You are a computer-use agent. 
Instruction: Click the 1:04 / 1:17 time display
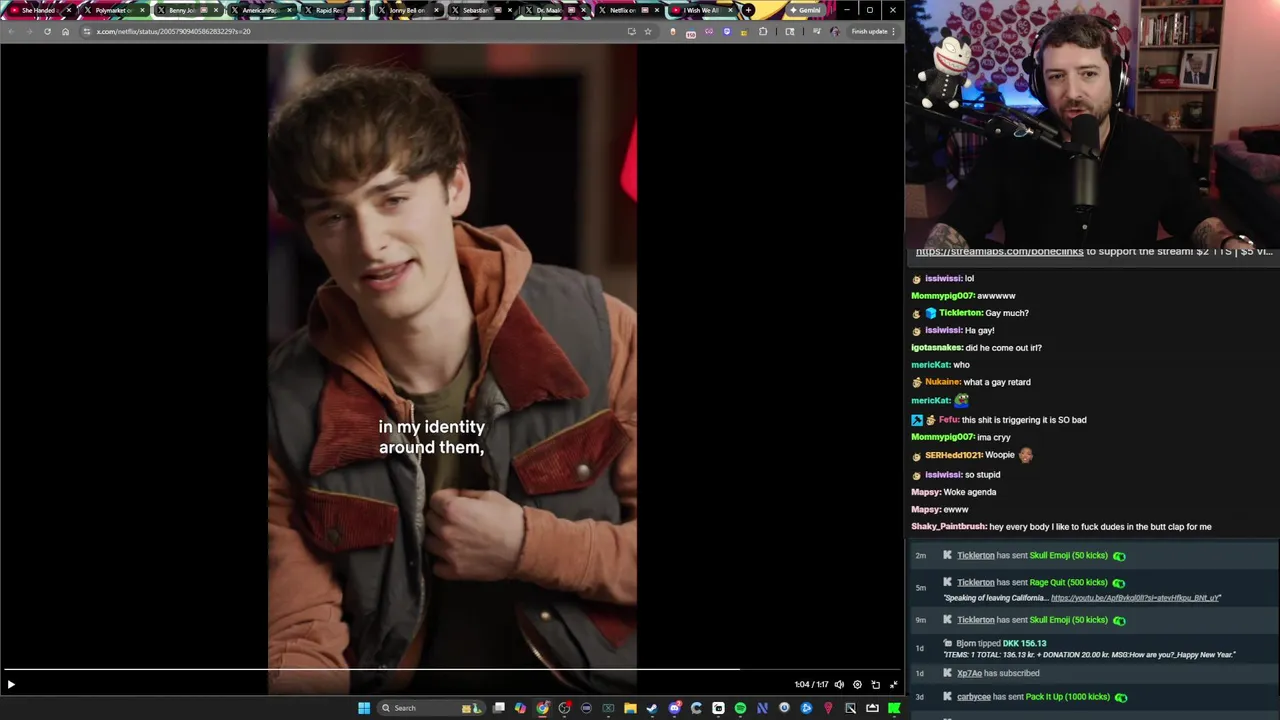811,685
